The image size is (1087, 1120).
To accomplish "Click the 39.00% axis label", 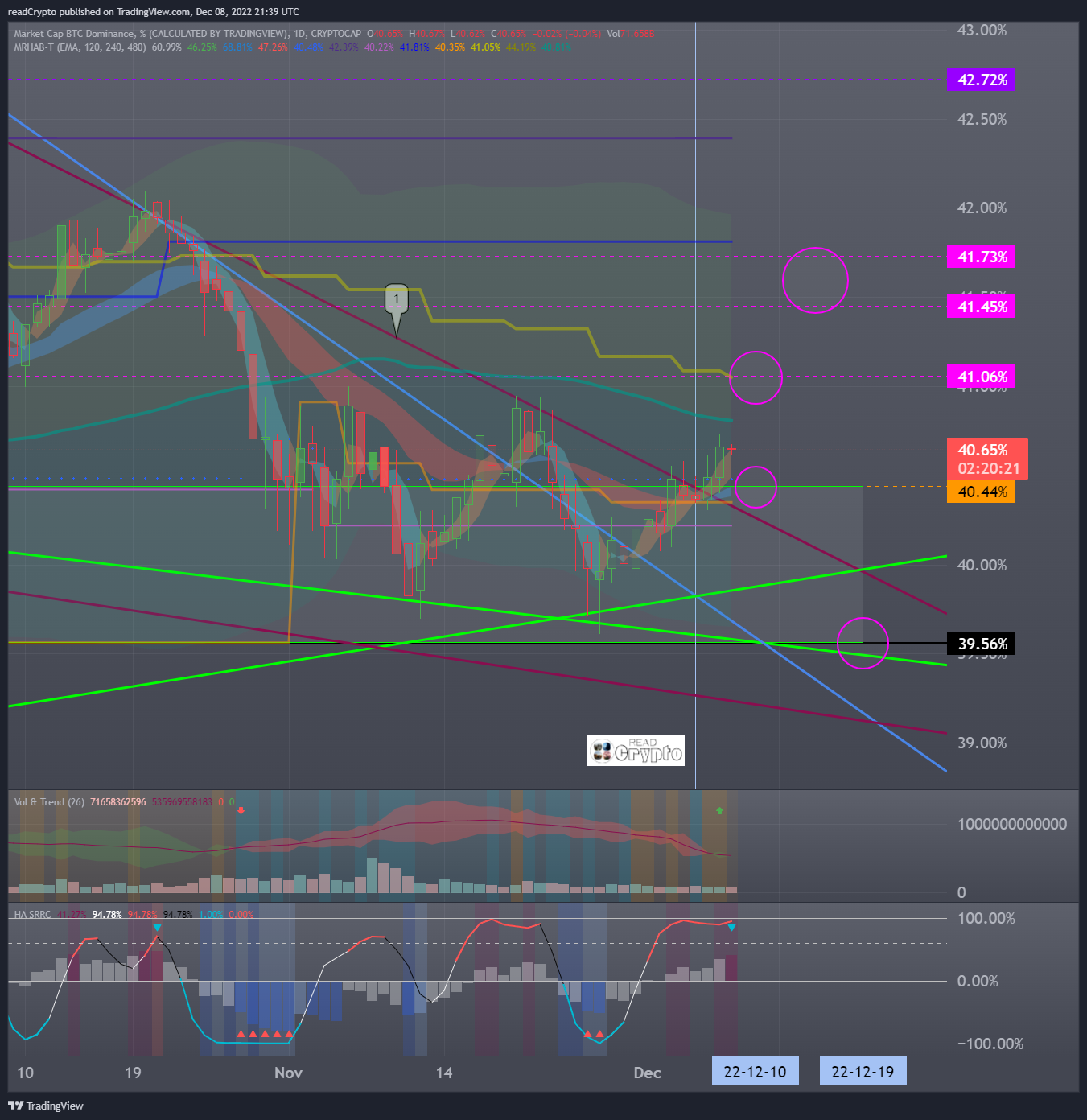I will pos(982,743).
